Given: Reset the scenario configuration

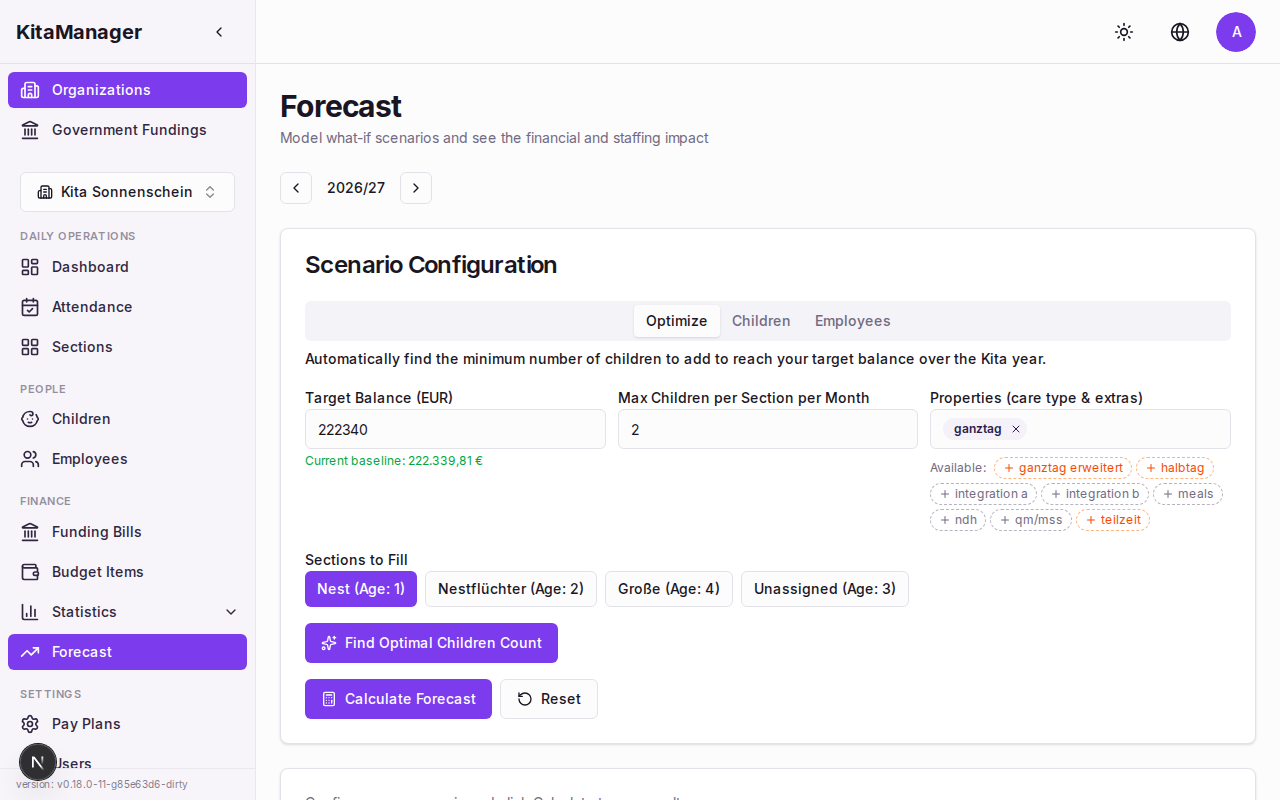Looking at the screenshot, I should [548, 699].
